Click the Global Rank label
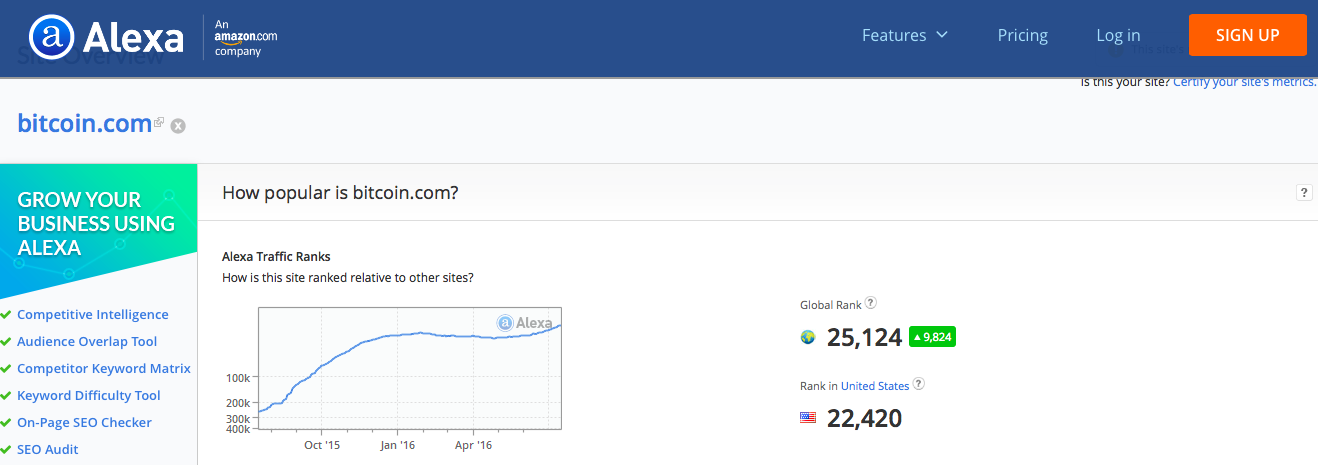1318x465 pixels. 831,304
